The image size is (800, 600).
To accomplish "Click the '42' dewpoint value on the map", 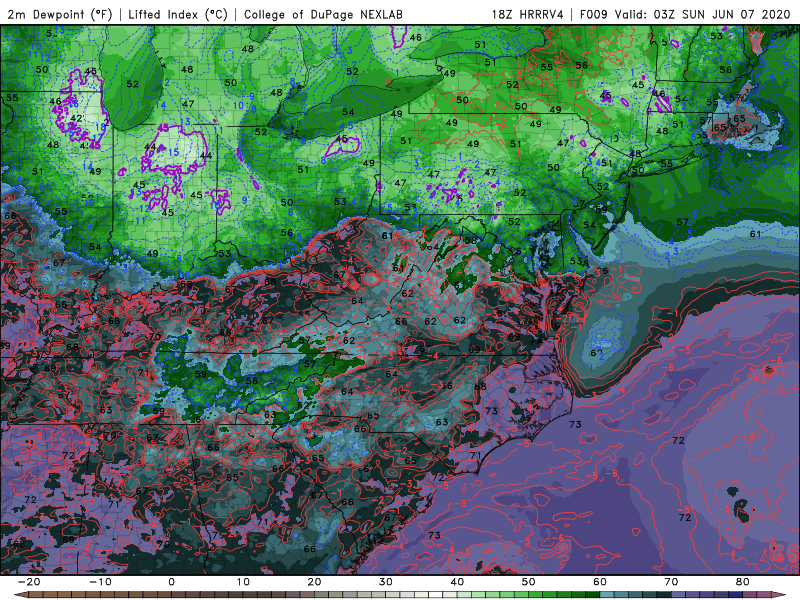I will [77, 118].
